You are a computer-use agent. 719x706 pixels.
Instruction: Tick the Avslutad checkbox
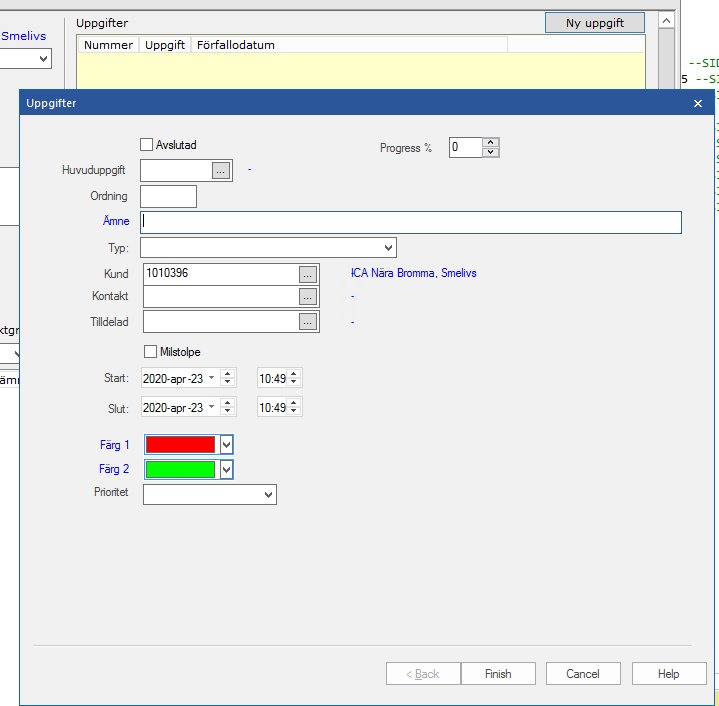tap(146, 145)
